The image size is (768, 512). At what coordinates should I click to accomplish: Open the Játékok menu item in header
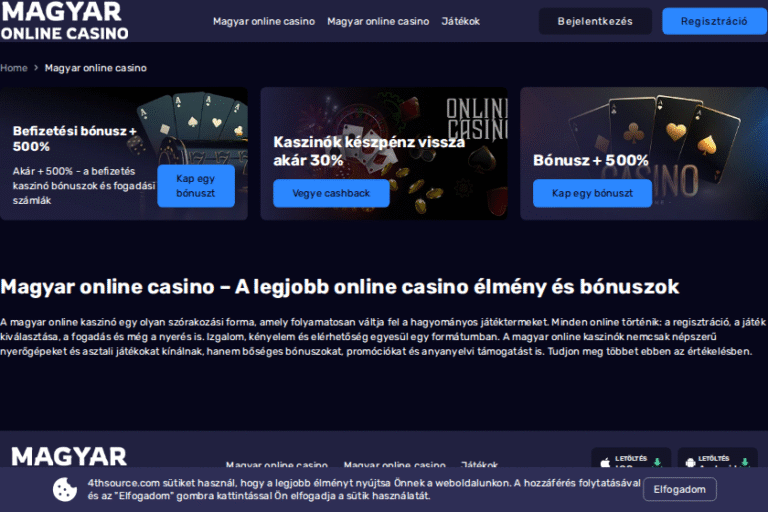pyautogui.click(x=460, y=21)
